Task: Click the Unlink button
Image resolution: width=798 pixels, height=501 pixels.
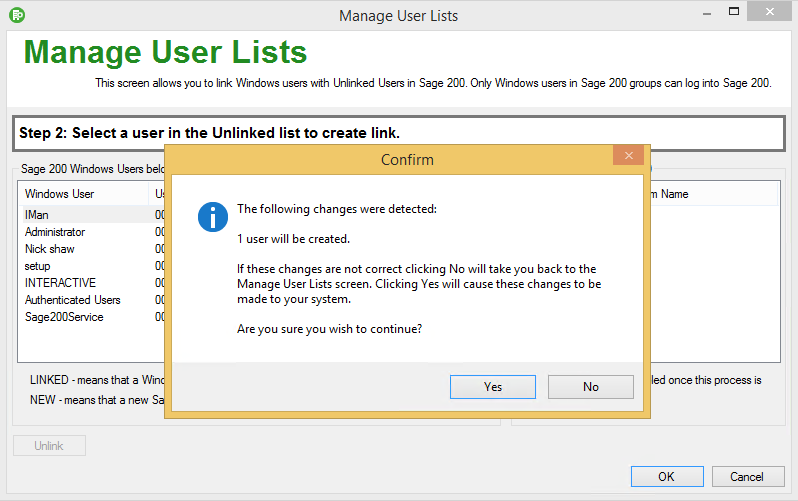Action: [49, 446]
